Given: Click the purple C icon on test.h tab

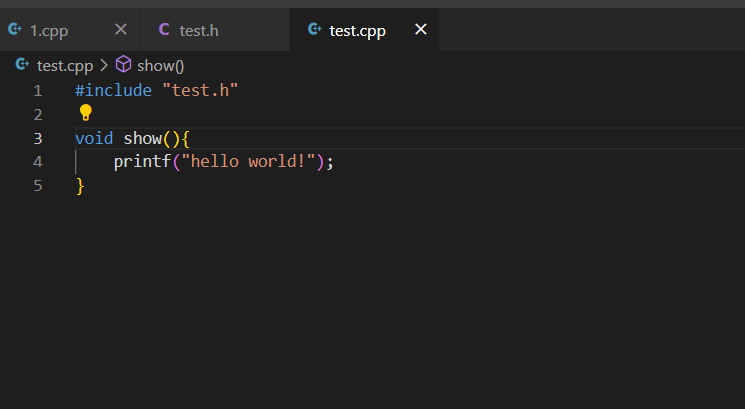Looking at the screenshot, I should (164, 30).
